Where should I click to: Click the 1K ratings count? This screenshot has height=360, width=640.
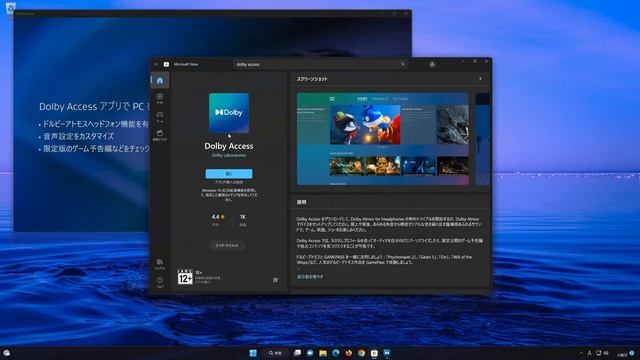coord(242,217)
